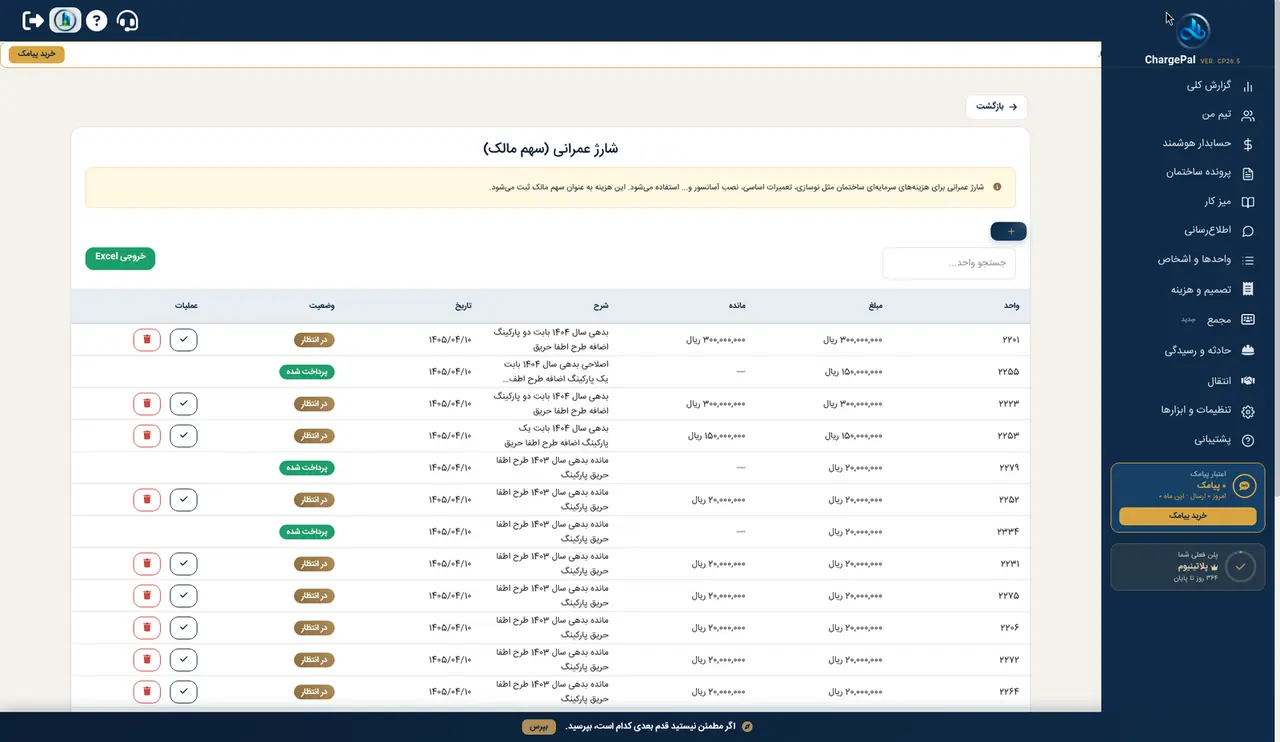The width and height of the screenshot is (1280, 742).
Task: Delete the charge row for unit ۲۲۰۶
Action: coord(147,627)
